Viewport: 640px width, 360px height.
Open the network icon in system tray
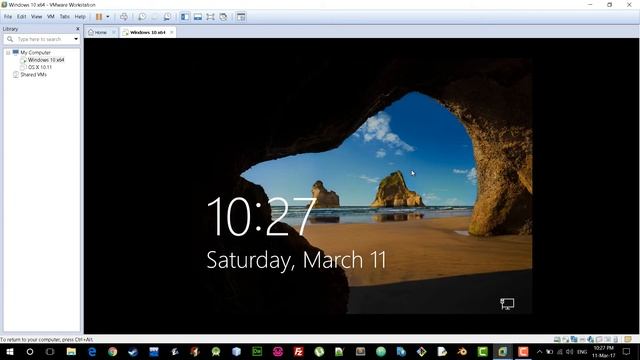point(560,351)
